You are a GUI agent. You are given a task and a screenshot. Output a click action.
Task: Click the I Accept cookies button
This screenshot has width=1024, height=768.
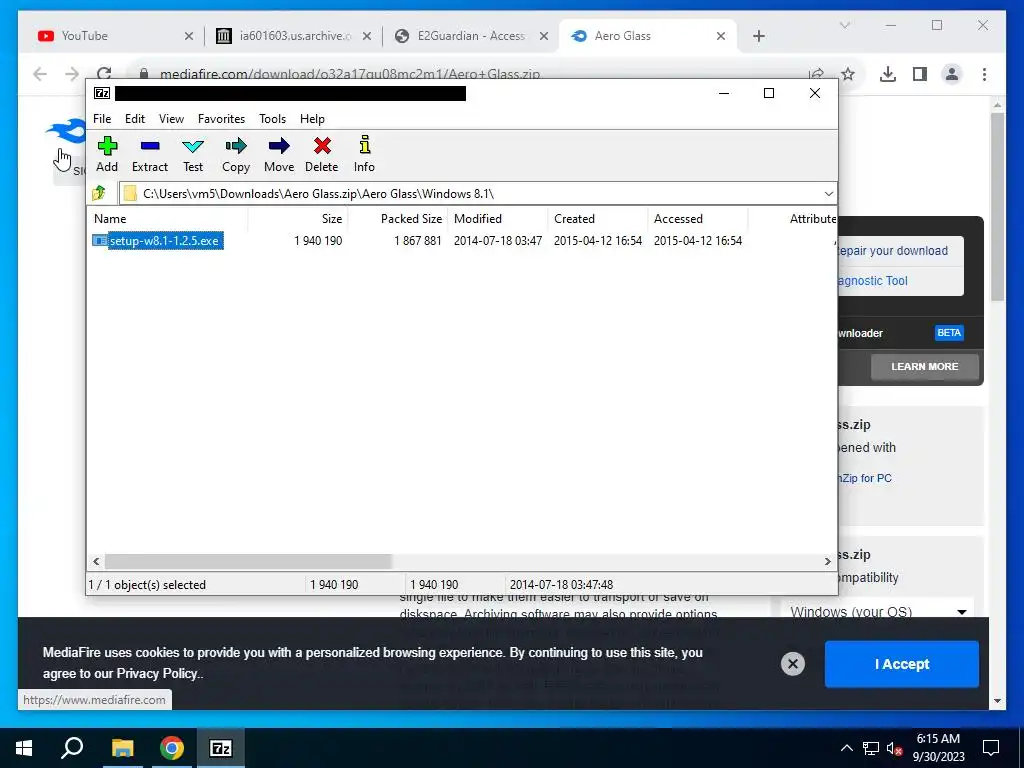901,664
